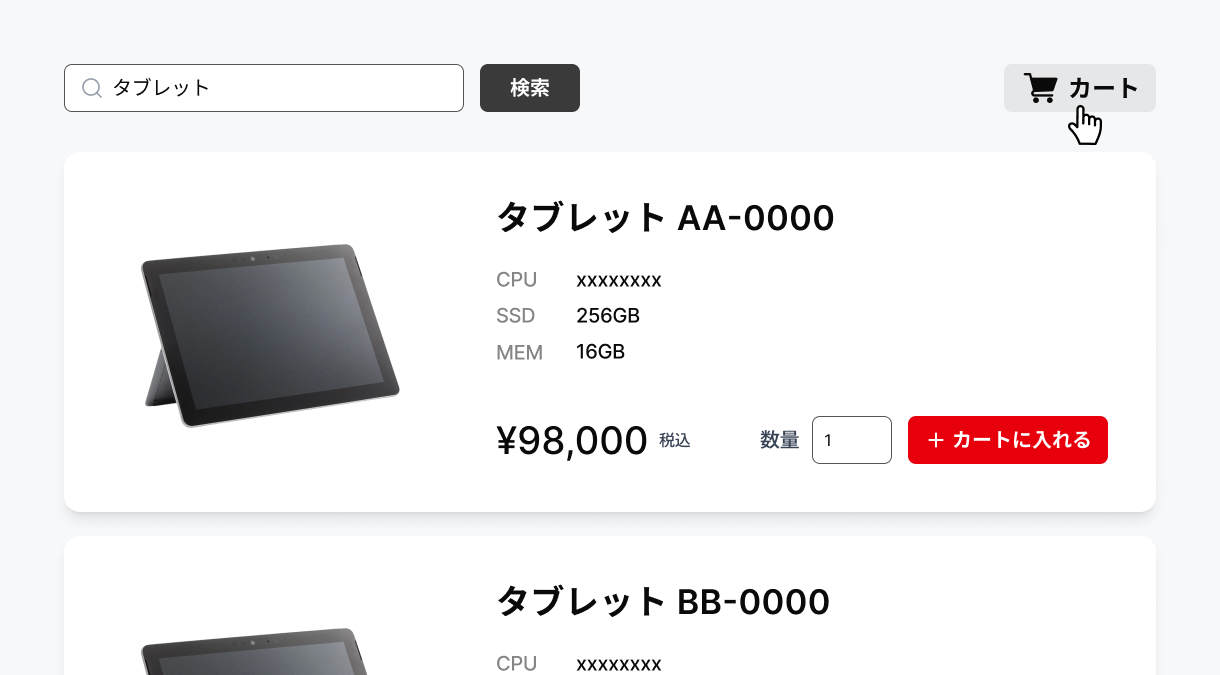Click the 数量 quantity input box
The height and width of the screenshot is (675, 1220).
tap(851, 440)
